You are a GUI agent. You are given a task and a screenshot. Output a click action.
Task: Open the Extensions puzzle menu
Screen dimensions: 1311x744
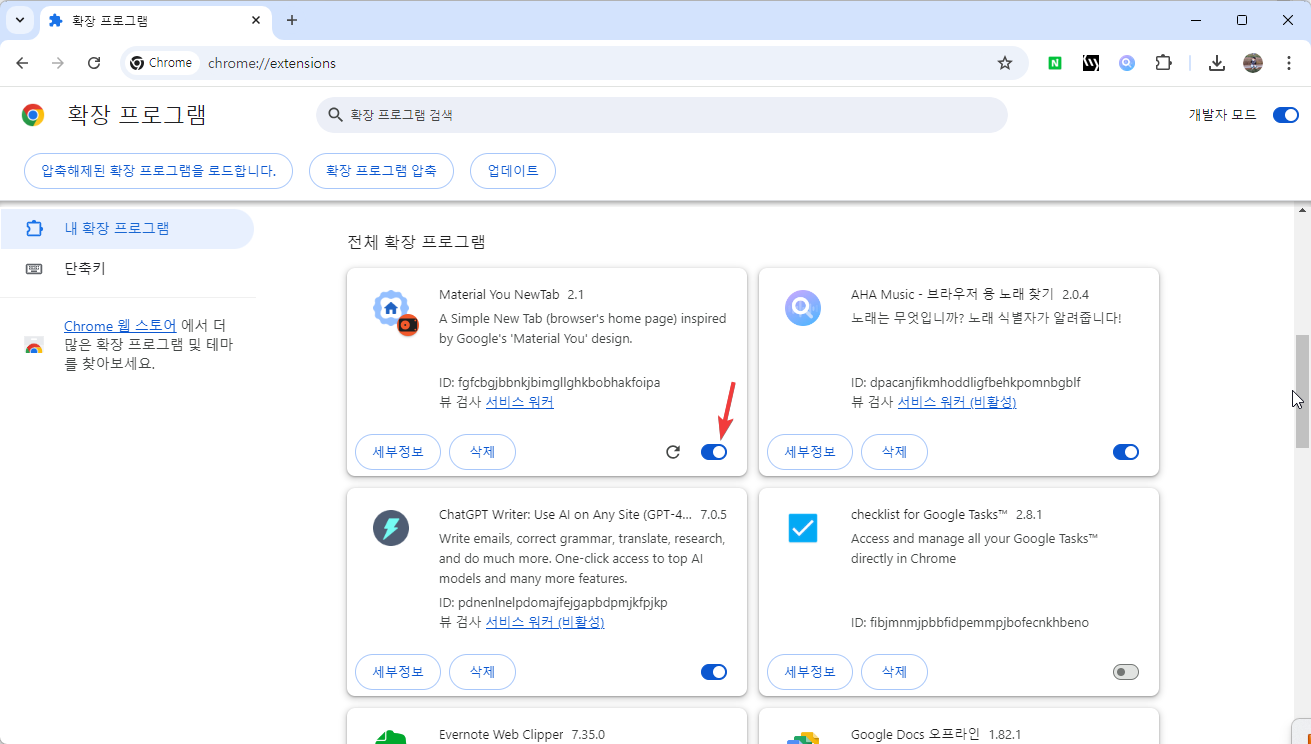(1163, 63)
